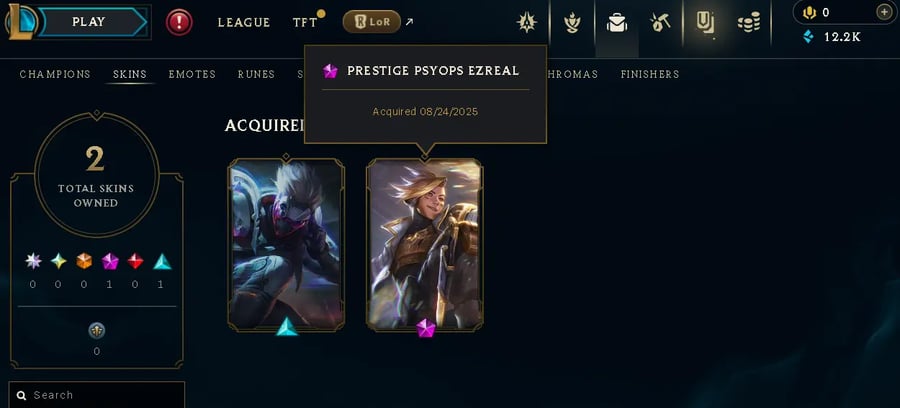The image size is (900, 408).
Task: Click the League of Legends logo emblem
Action: (x=21, y=22)
